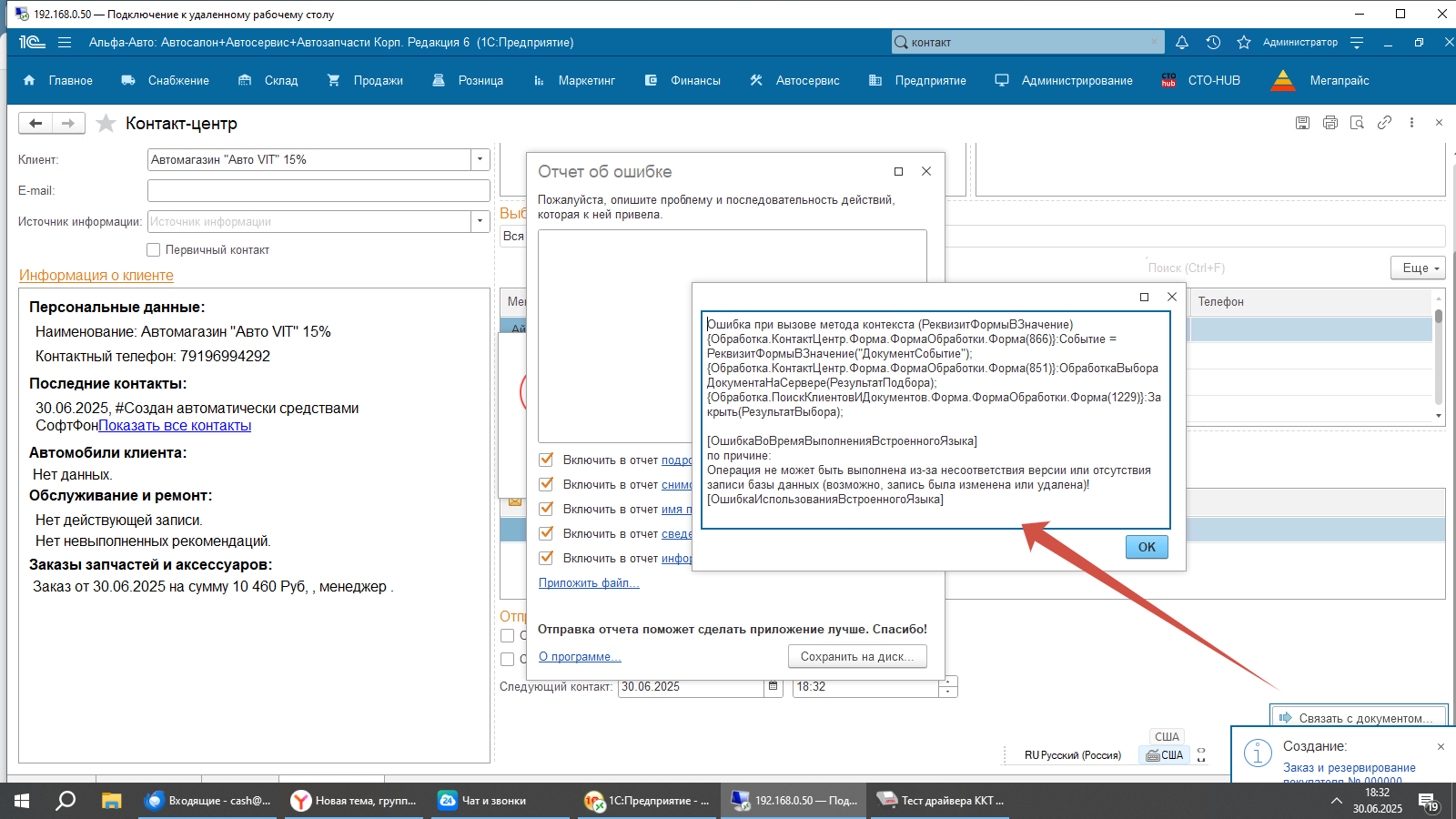Expand the Клиент dropdown arrow
1456x819 pixels.
click(x=480, y=159)
